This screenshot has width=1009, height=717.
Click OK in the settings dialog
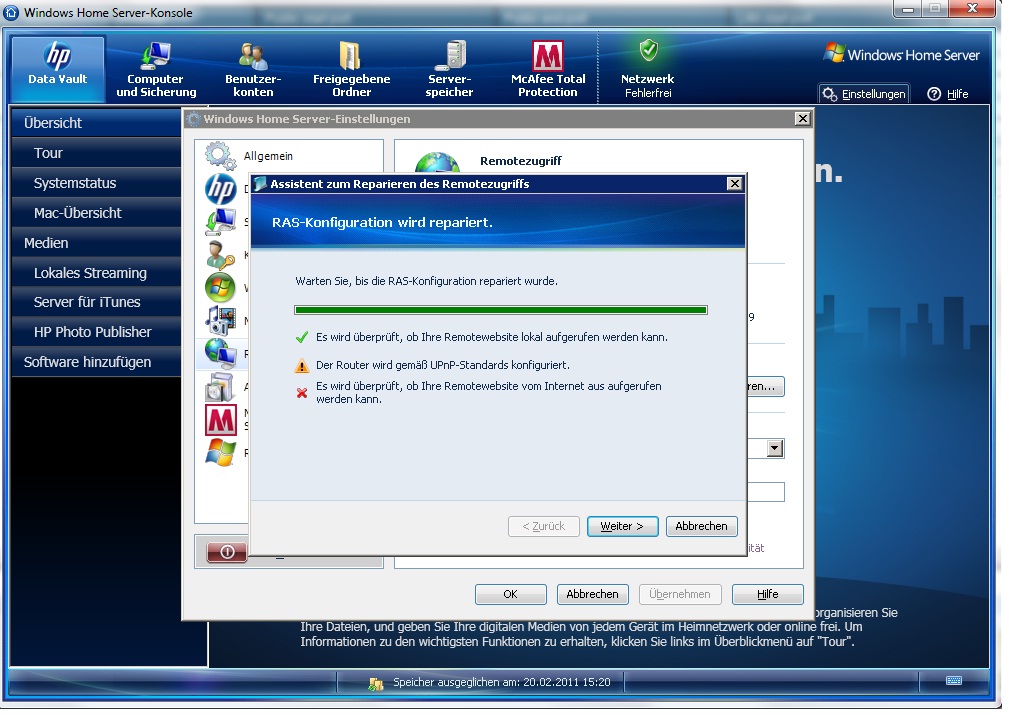point(510,594)
